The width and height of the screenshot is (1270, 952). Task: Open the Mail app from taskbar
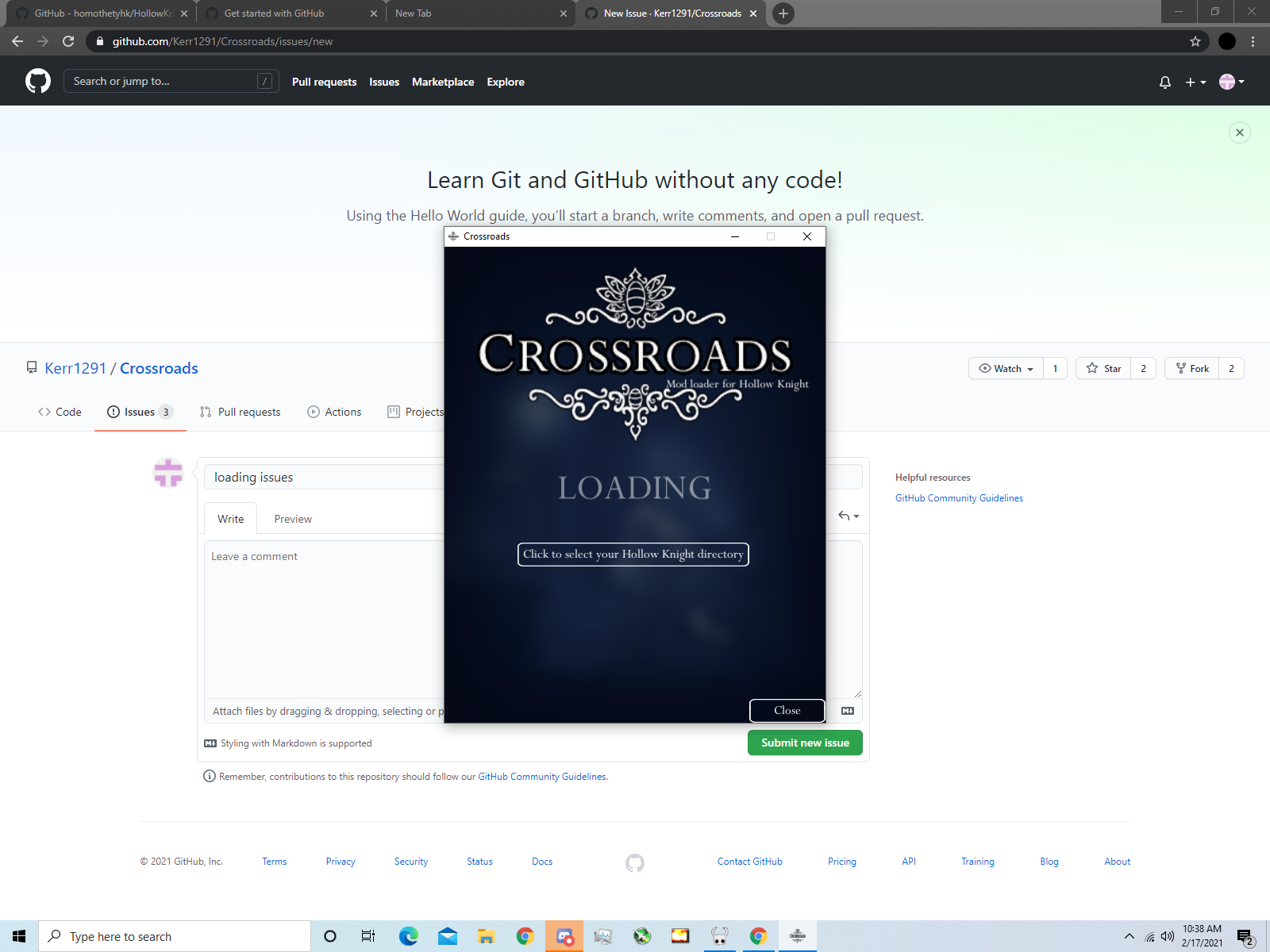click(x=448, y=936)
